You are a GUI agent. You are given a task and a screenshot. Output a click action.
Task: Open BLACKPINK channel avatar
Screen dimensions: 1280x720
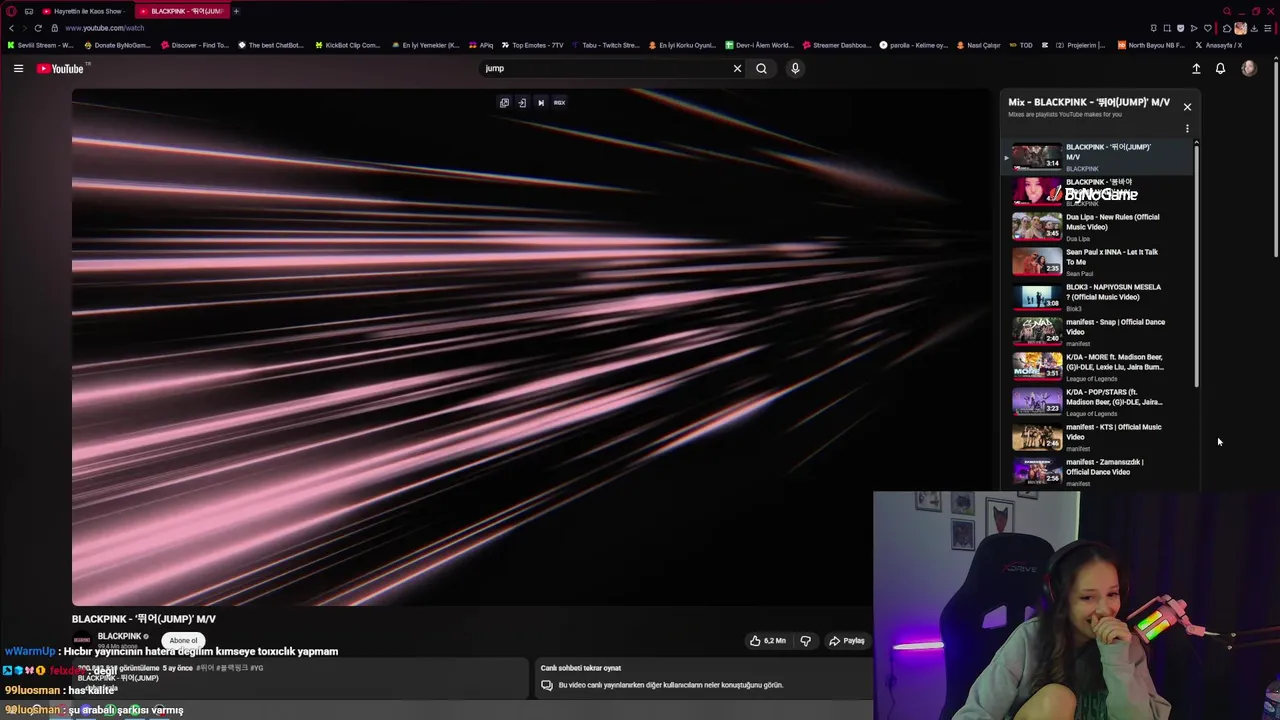tap(82, 639)
